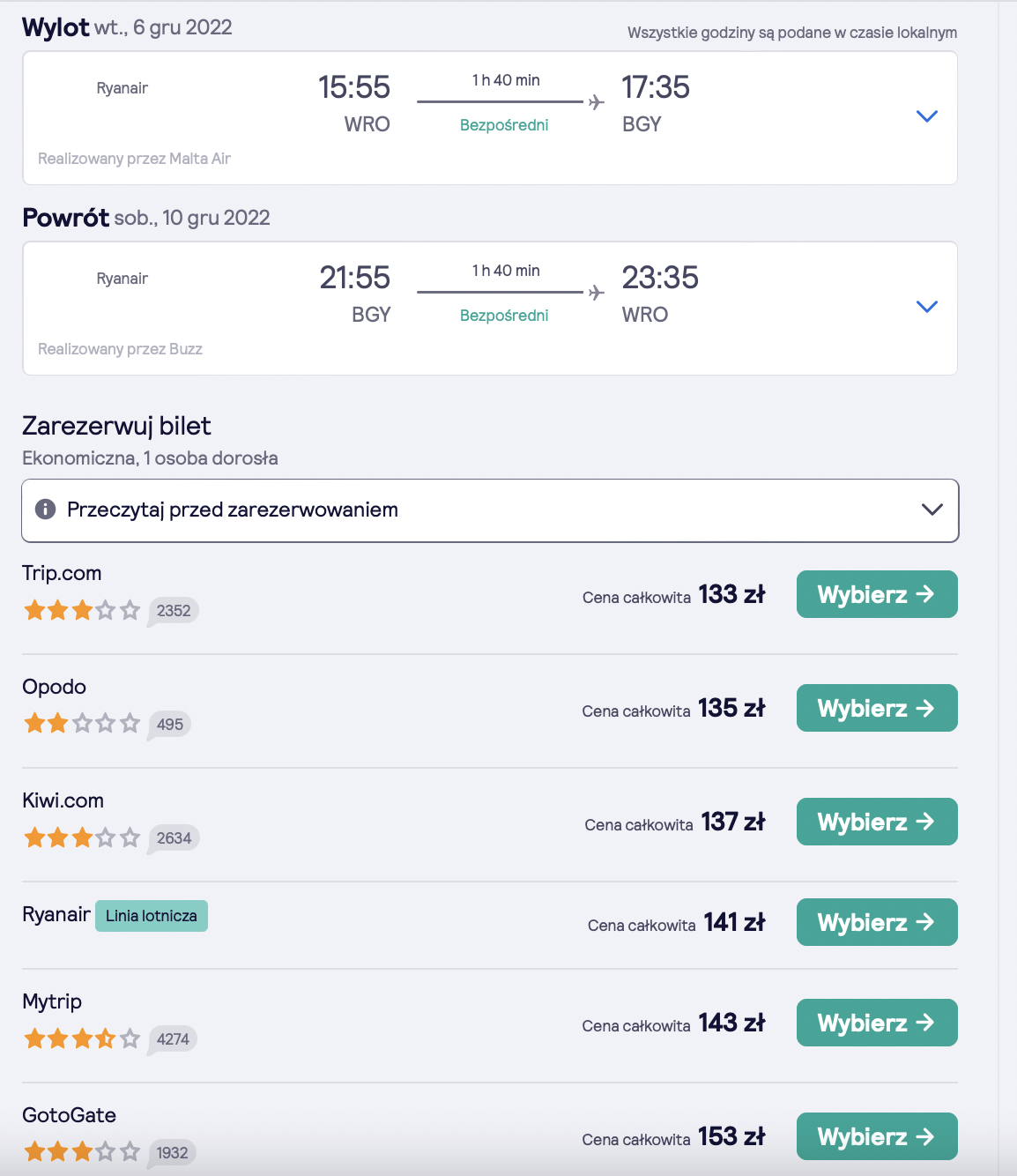
Task: Choose Mytrip offer at 143 zł
Action: pos(876,1023)
